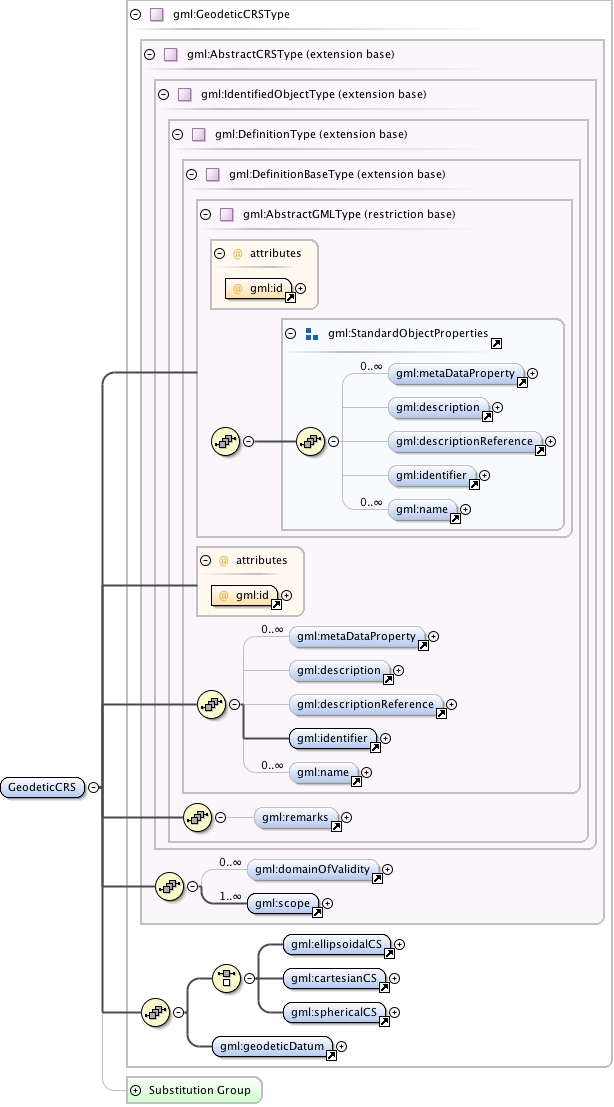Collapse sequence next to gml:remarks

point(220,818)
